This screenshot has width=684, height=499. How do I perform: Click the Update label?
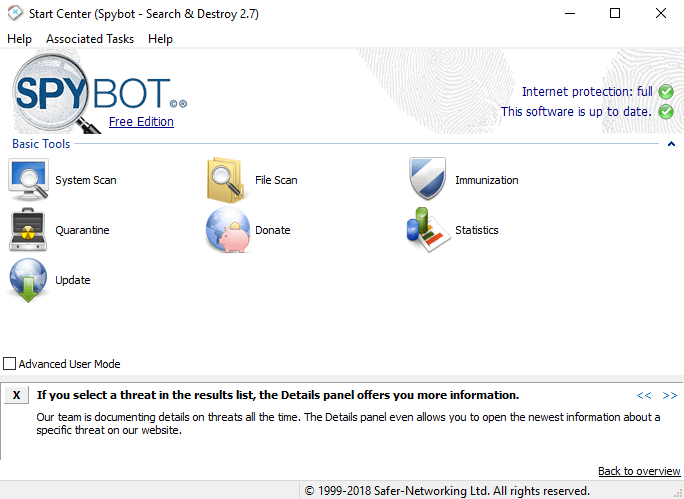point(73,280)
